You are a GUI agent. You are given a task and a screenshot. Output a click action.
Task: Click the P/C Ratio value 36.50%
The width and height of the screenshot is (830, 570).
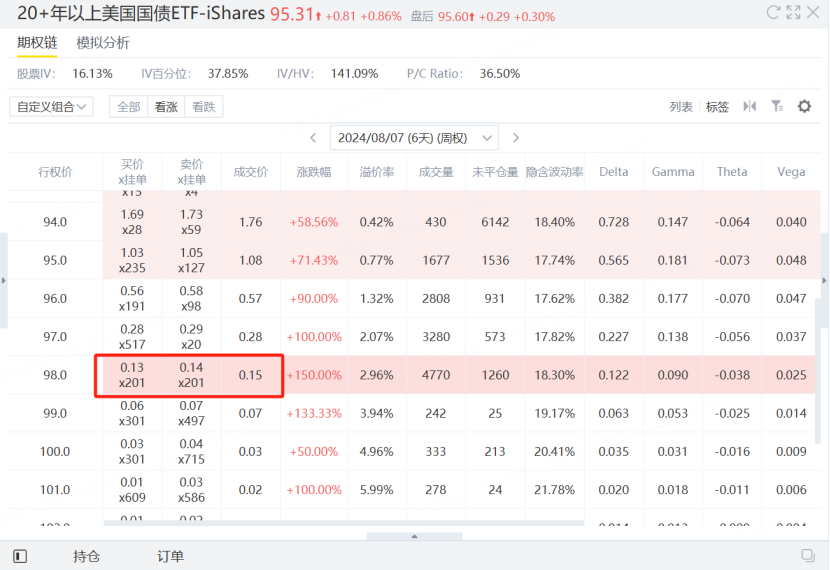click(500, 74)
